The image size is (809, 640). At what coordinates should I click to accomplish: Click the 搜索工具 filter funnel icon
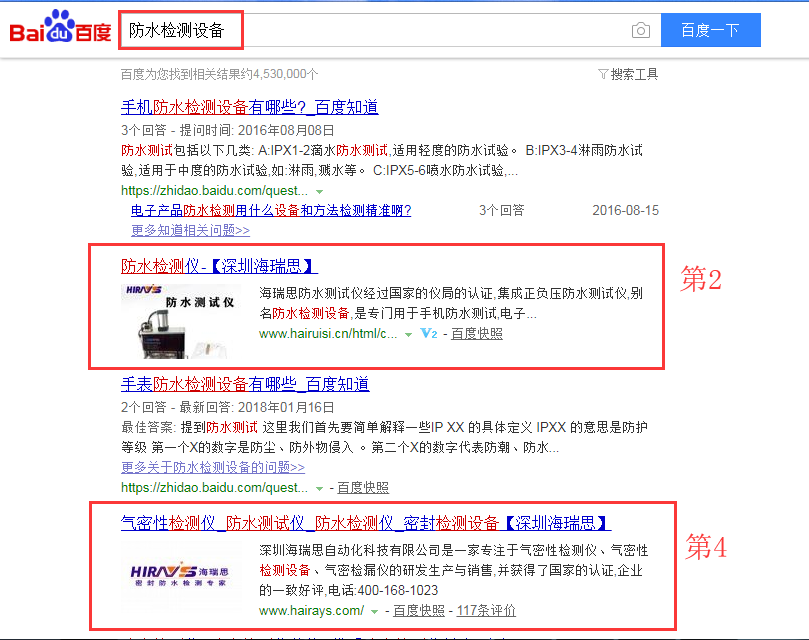click(602, 74)
